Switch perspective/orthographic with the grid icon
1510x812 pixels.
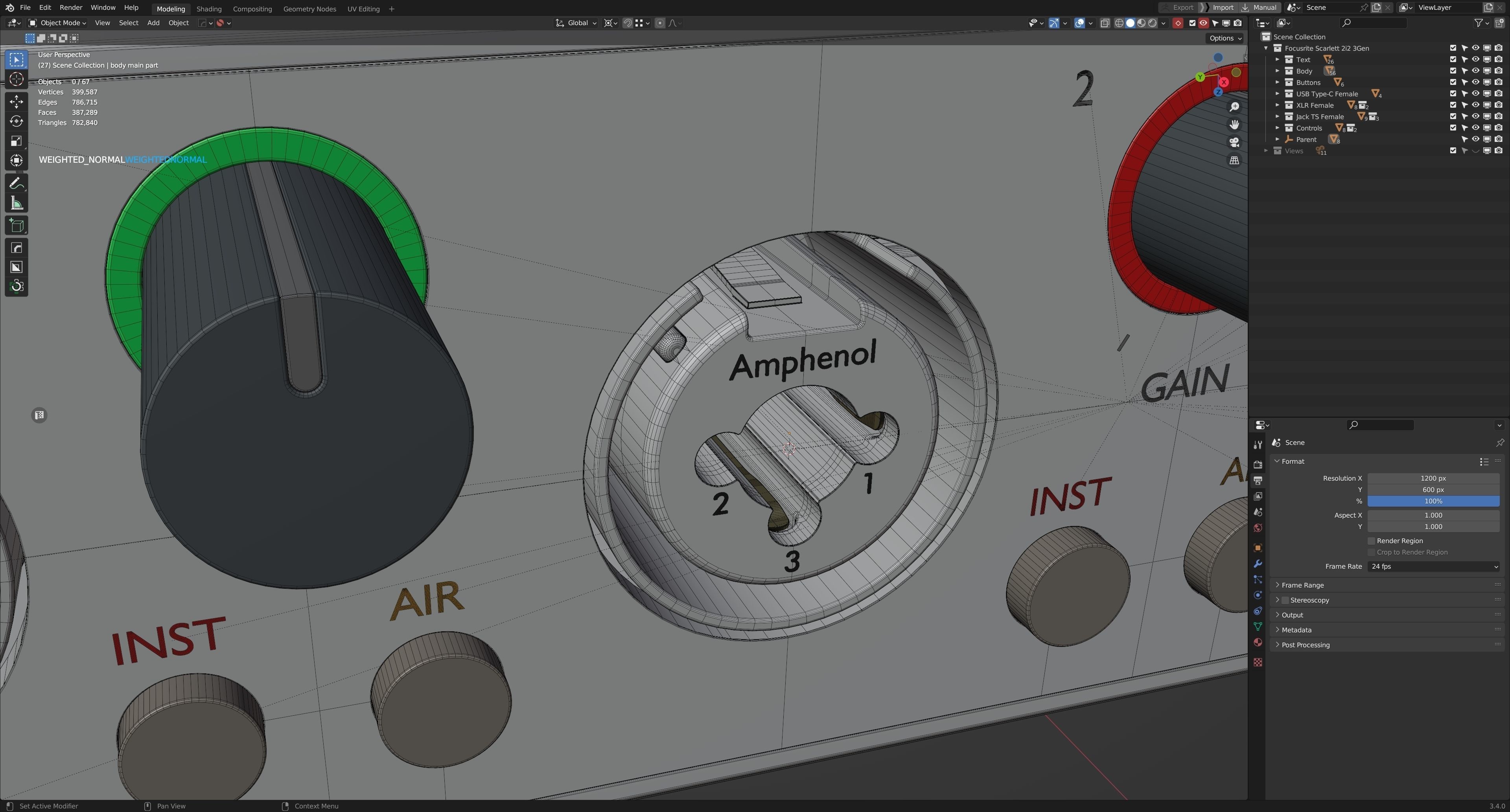[x=1234, y=160]
